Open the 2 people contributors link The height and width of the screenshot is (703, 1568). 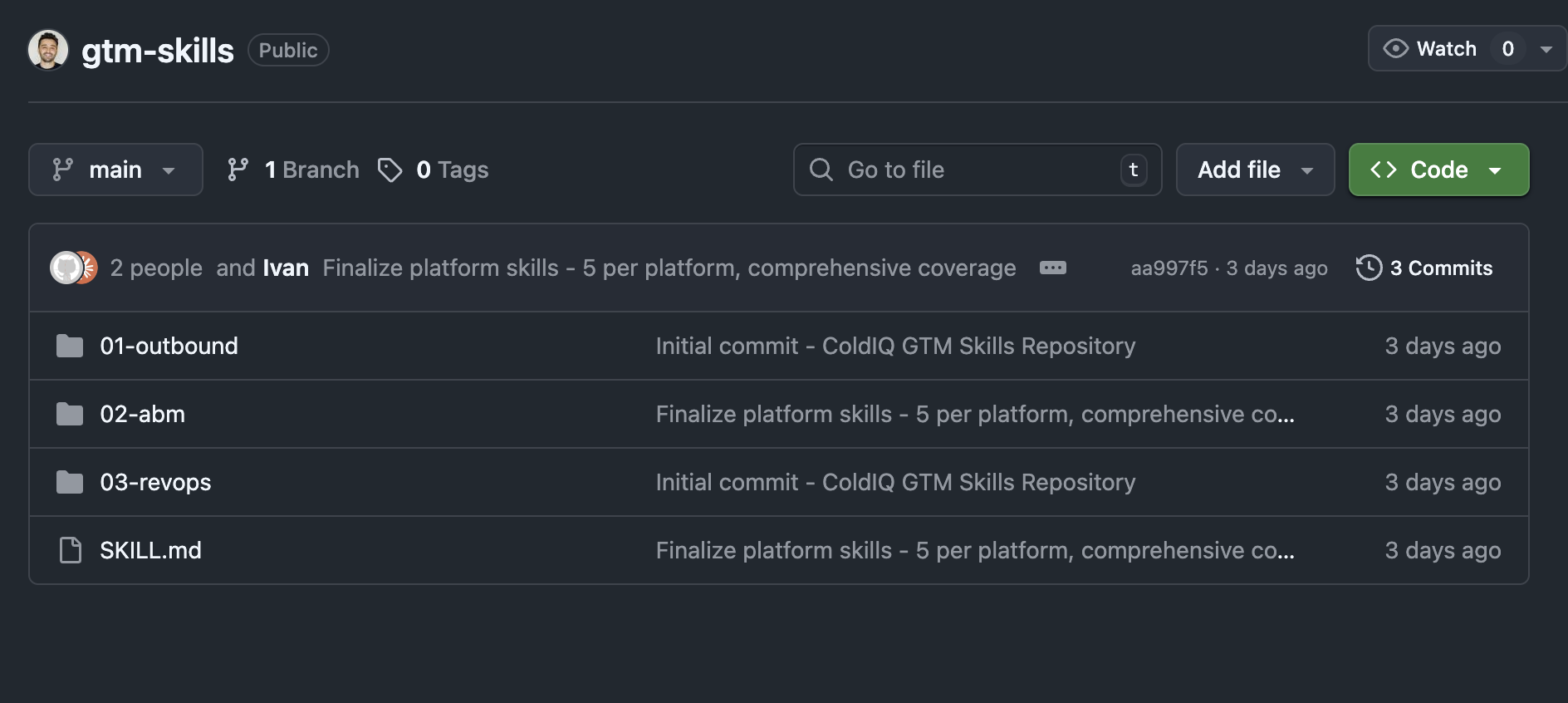tap(156, 268)
